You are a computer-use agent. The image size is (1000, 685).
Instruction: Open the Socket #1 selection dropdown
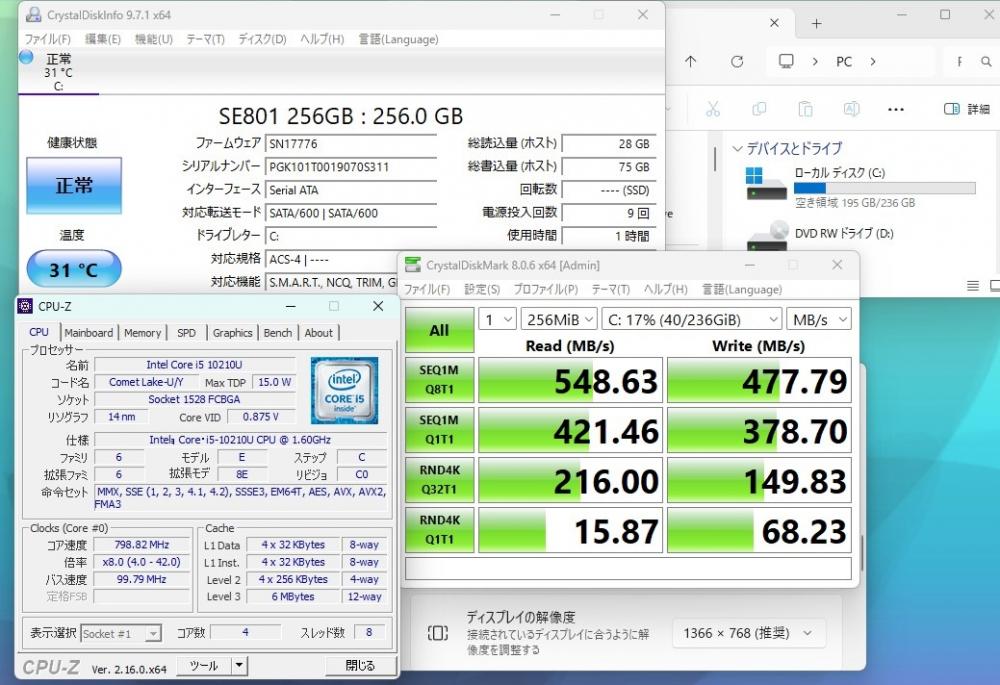[x=121, y=634]
